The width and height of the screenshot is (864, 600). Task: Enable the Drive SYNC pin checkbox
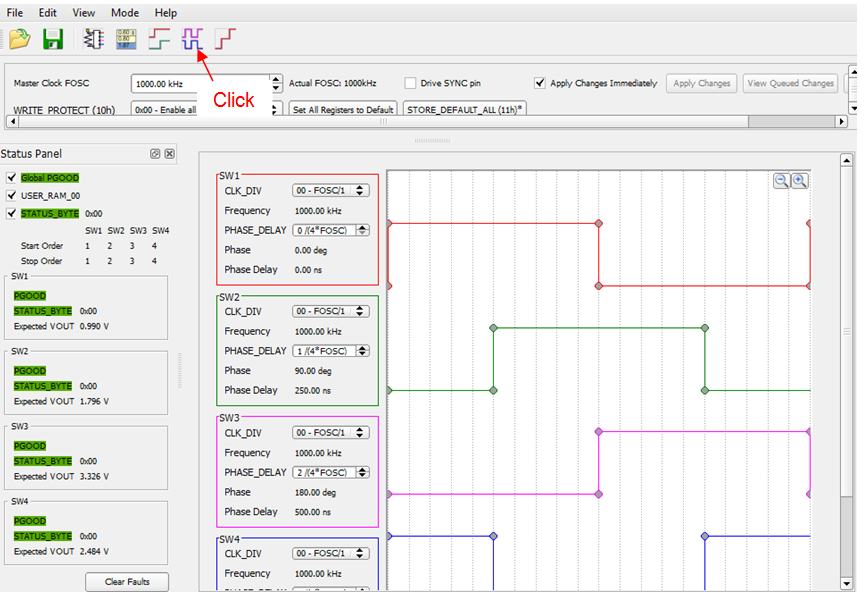411,83
